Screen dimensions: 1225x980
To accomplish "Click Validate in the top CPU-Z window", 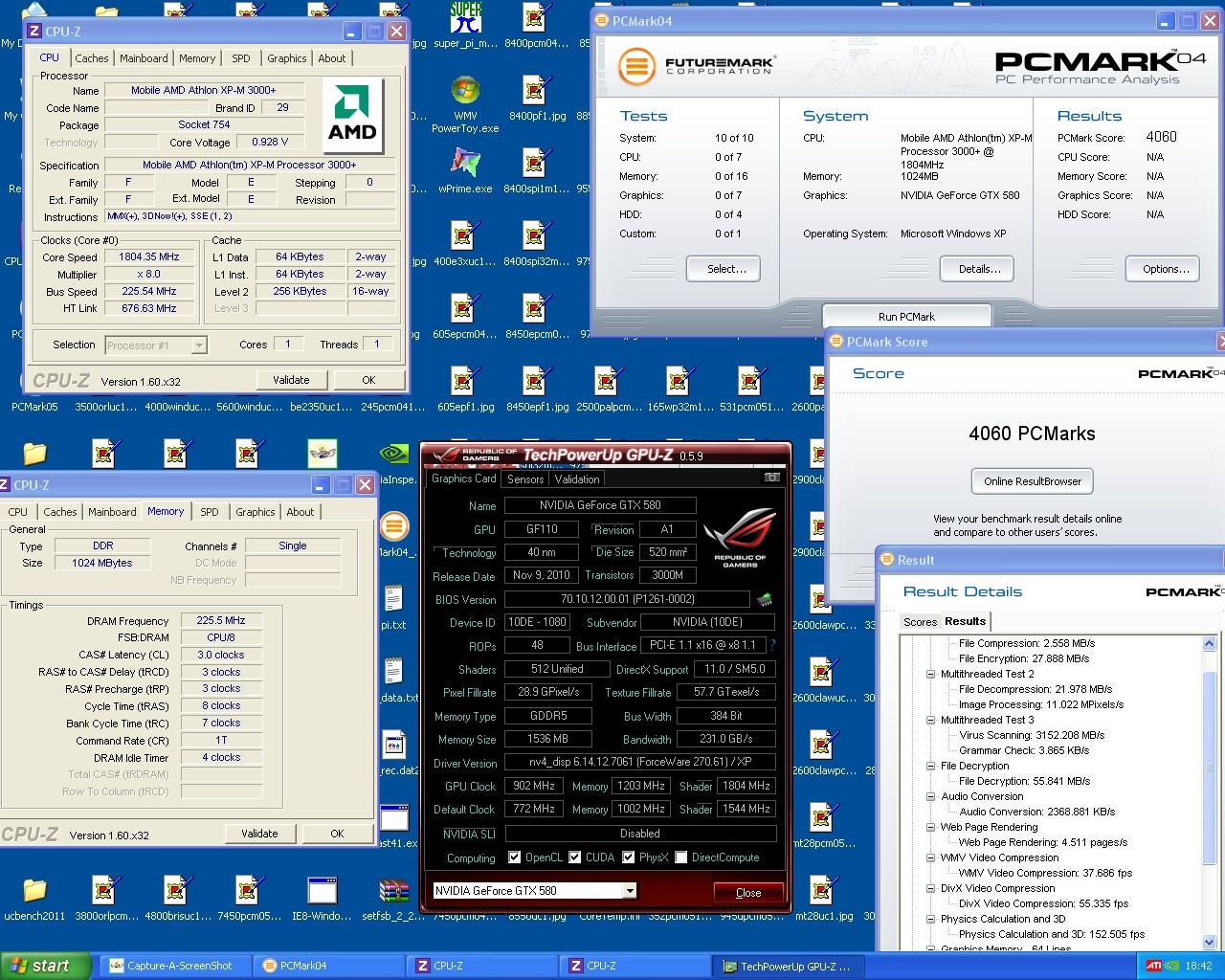I will tap(291, 380).
